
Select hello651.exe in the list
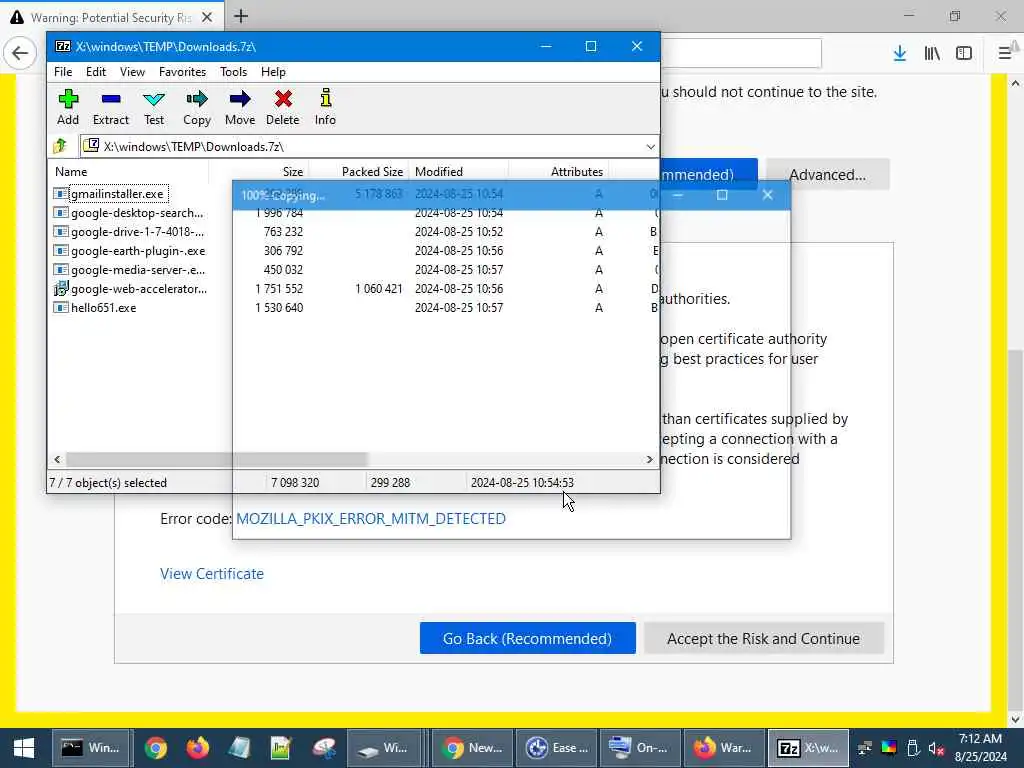tap(103, 308)
